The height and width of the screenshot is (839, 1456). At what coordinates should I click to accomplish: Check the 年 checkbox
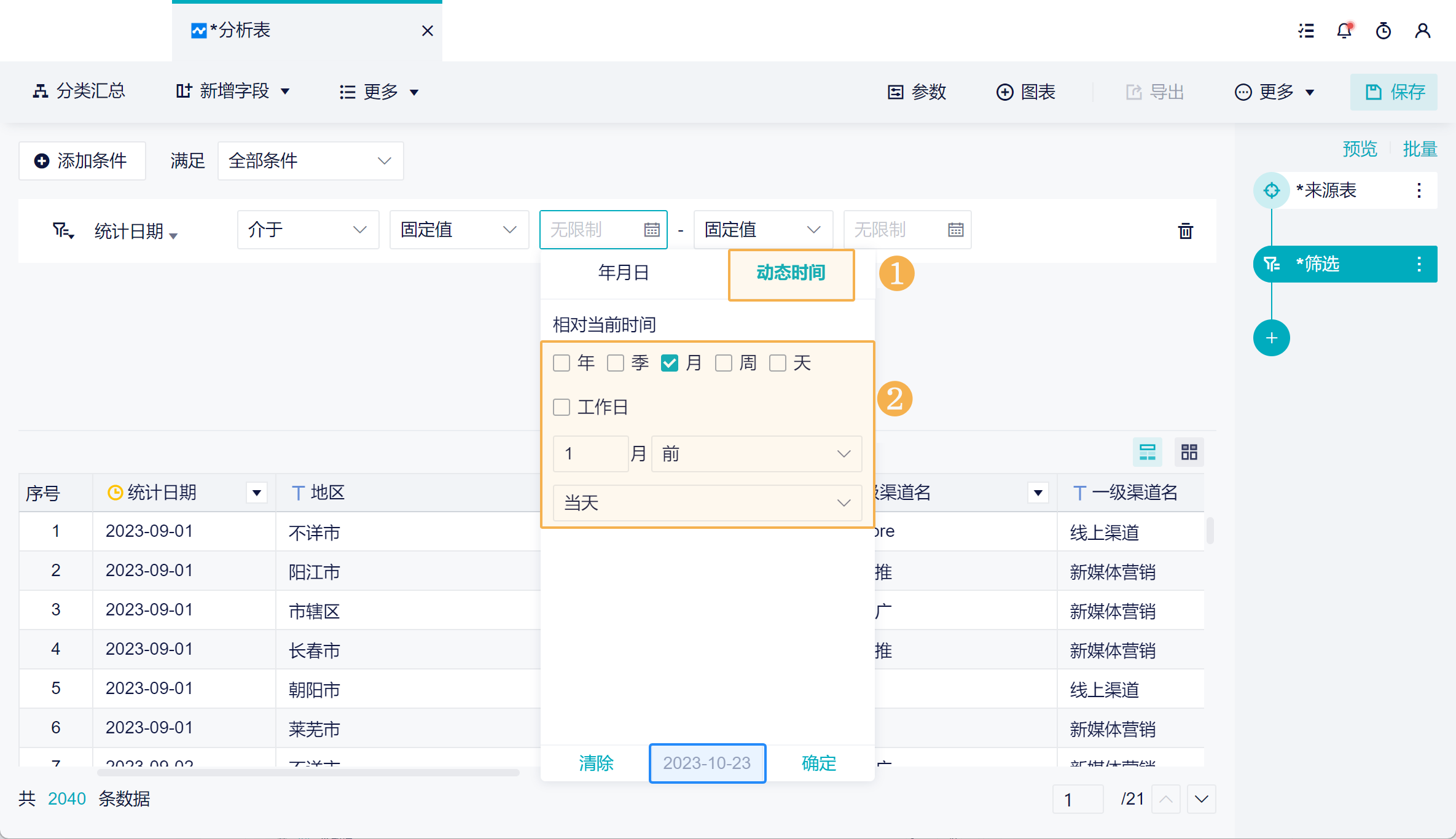click(x=562, y=363)
